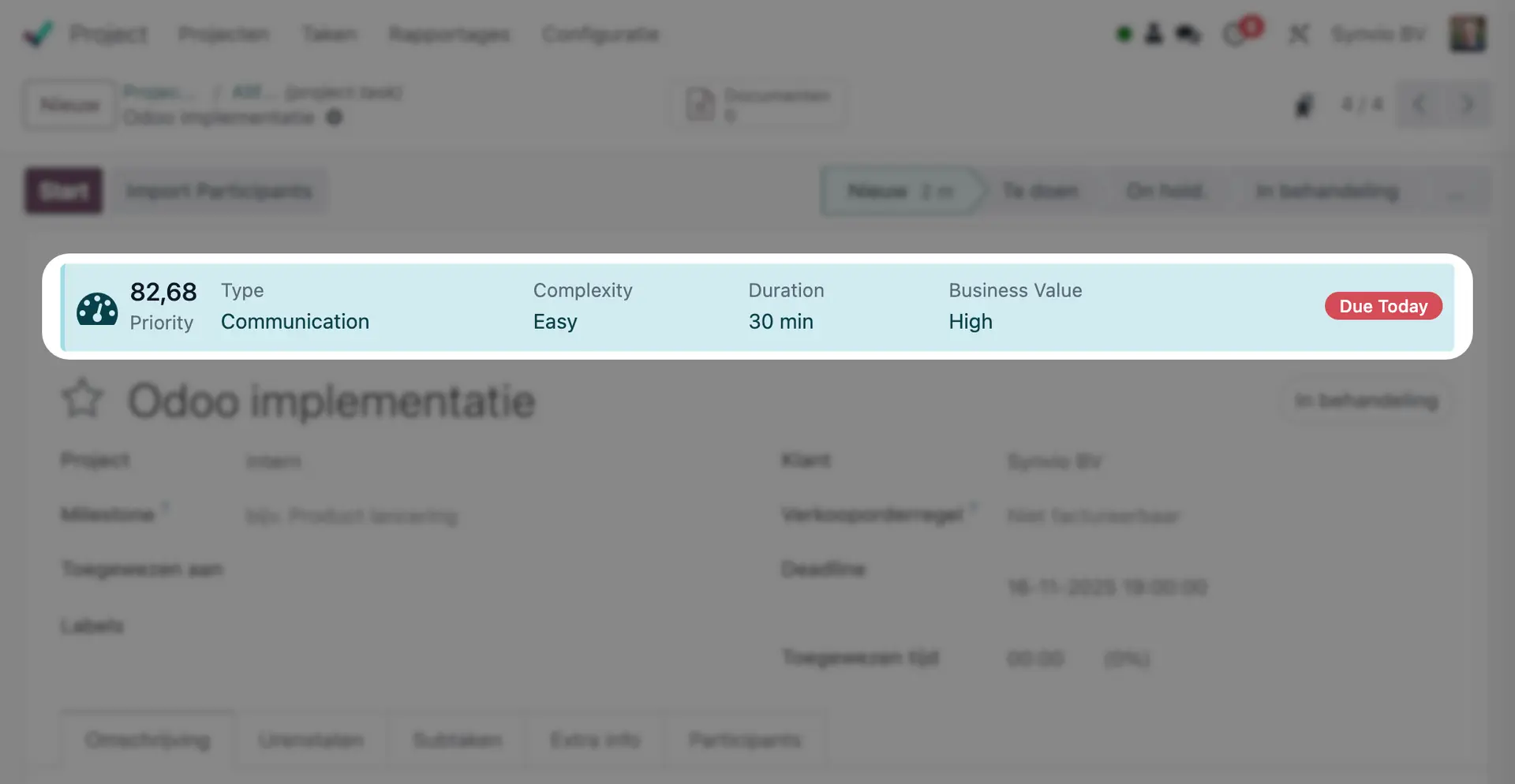Open the Synvio BV company switcher
1515x784 pixels.
pyautogui.click(x=1378, y=34)
